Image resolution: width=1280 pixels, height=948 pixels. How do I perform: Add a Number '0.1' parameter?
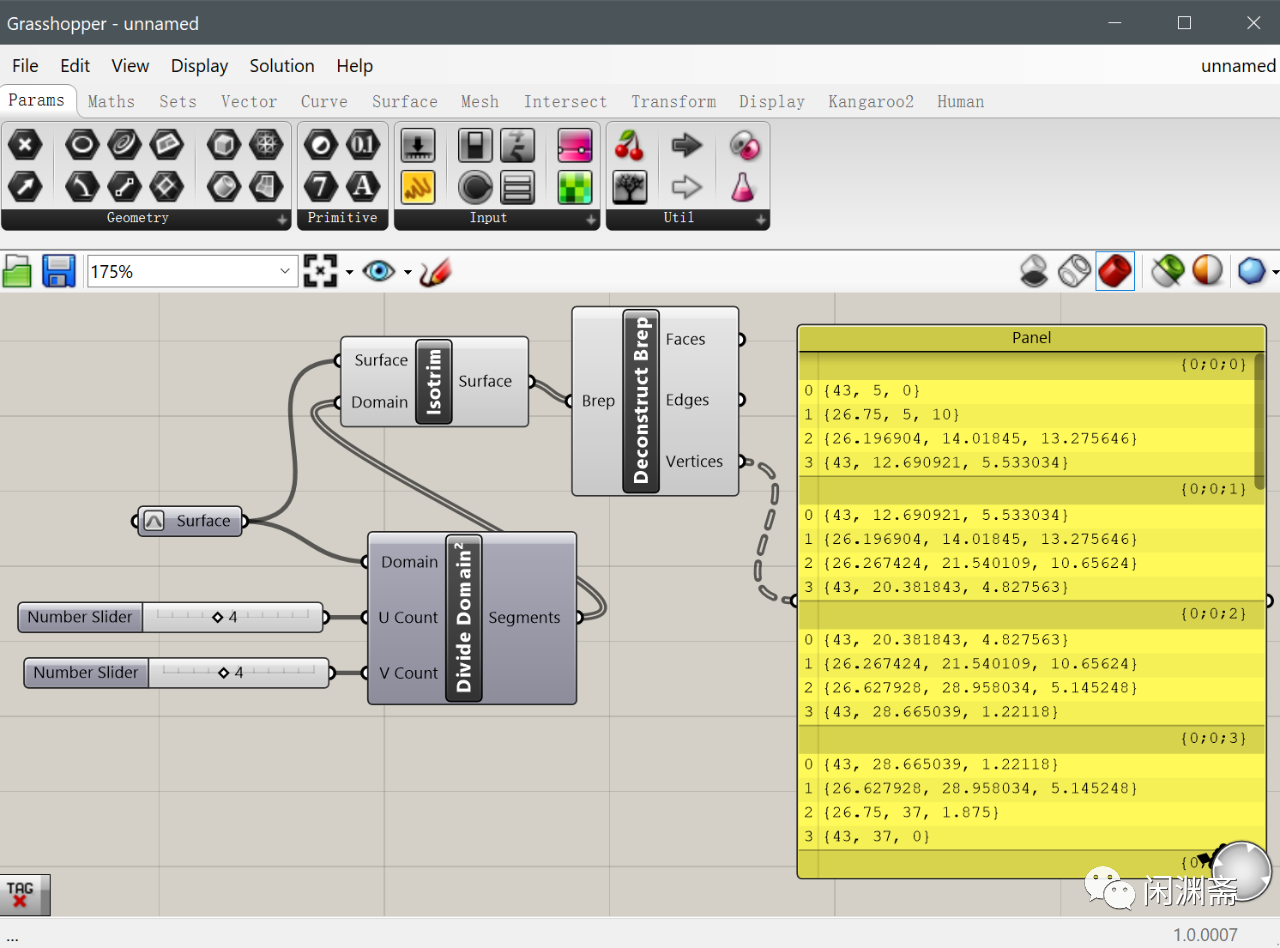pyautogui.click(x=362, y=146)
